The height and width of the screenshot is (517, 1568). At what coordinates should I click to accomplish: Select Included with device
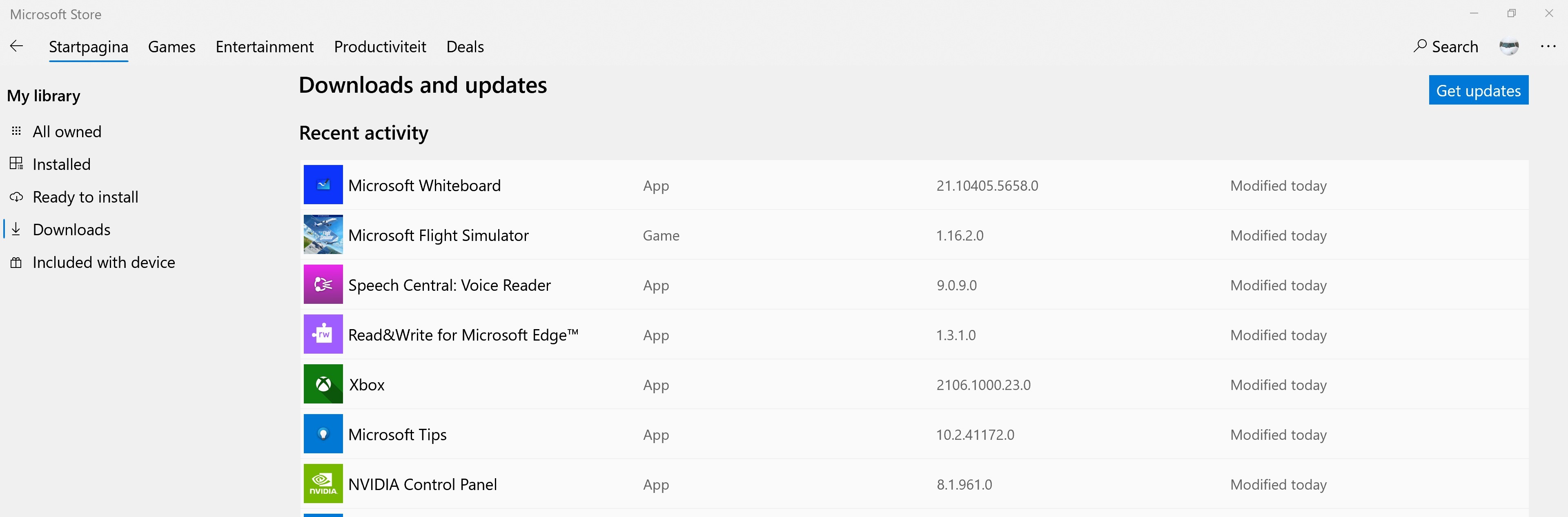(103, 263)
